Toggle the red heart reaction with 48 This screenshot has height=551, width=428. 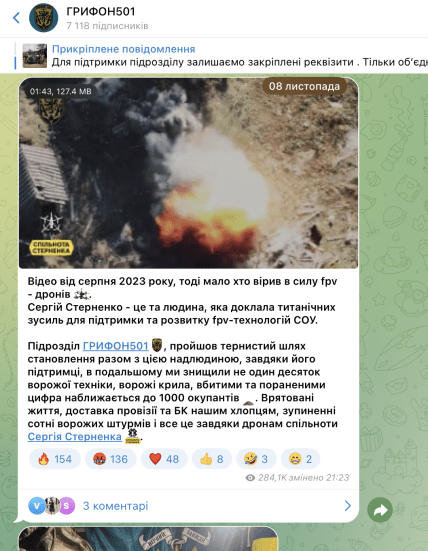click(164, 459)
